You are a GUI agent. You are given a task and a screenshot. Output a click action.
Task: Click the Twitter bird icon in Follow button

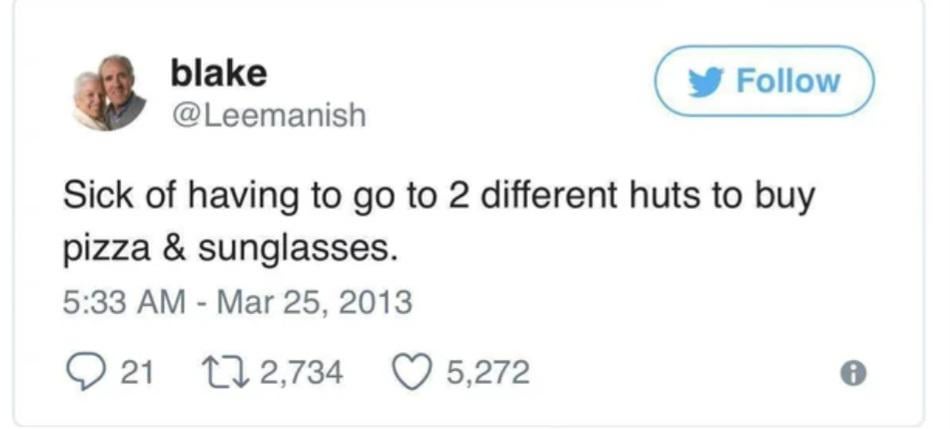click(711, 80)
